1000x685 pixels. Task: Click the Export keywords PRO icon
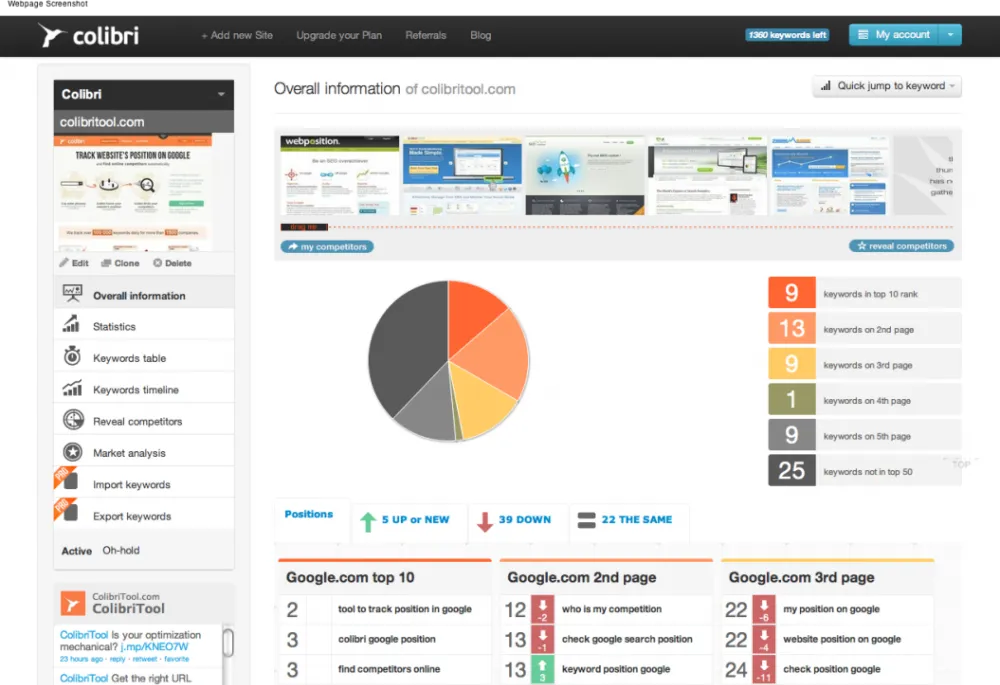tap(66, 510)
